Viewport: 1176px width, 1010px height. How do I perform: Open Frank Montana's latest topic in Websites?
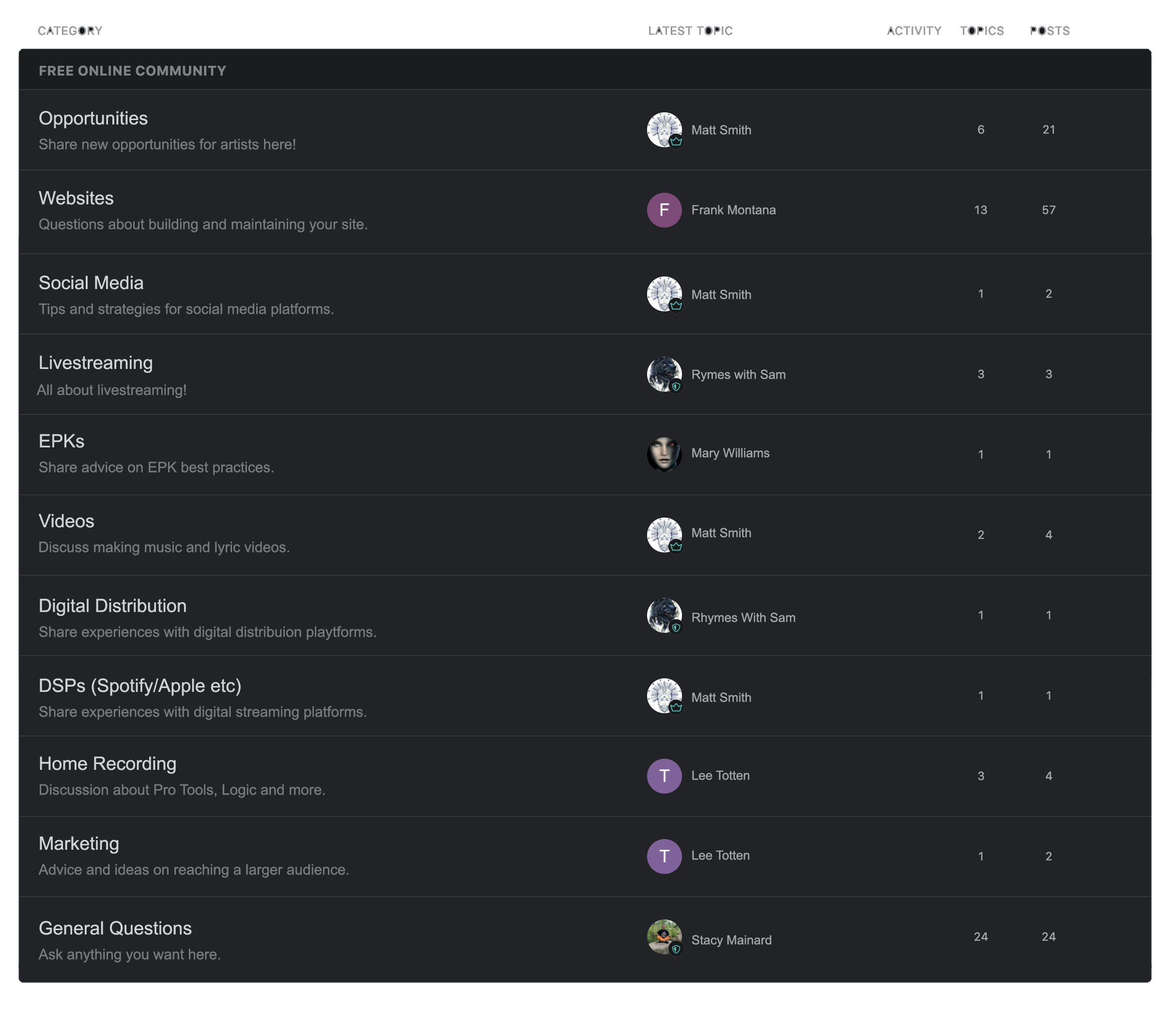[733, 210]
